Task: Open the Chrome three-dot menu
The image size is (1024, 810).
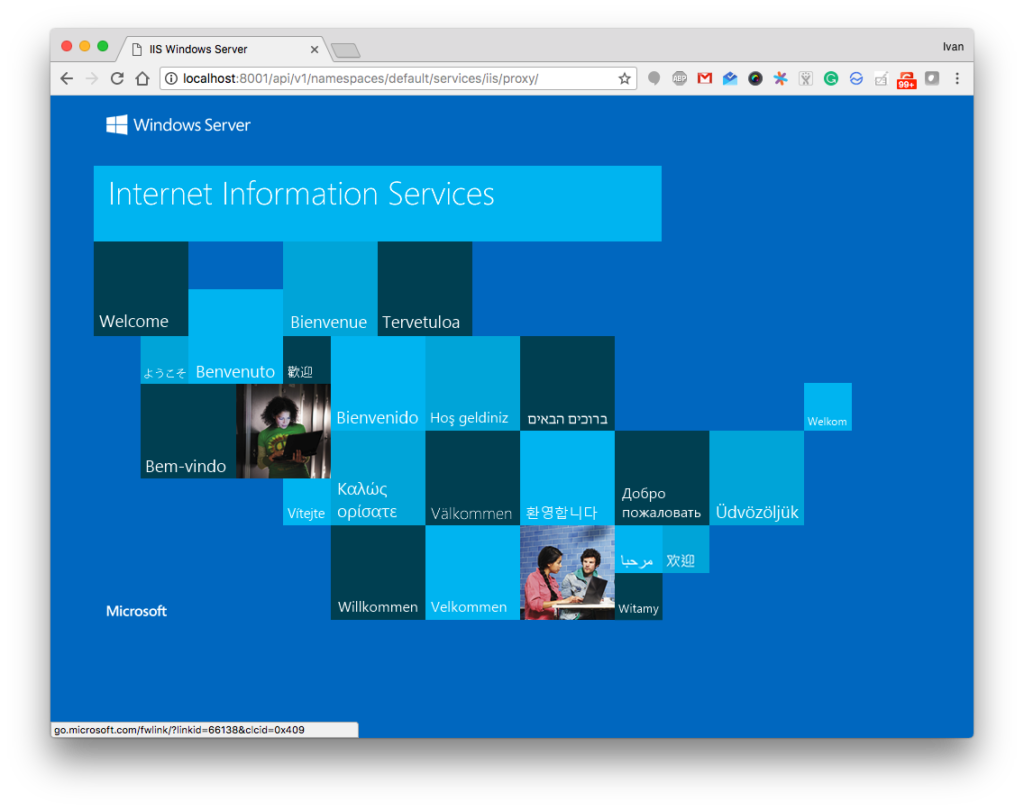Action: click(x=957, y=78)
